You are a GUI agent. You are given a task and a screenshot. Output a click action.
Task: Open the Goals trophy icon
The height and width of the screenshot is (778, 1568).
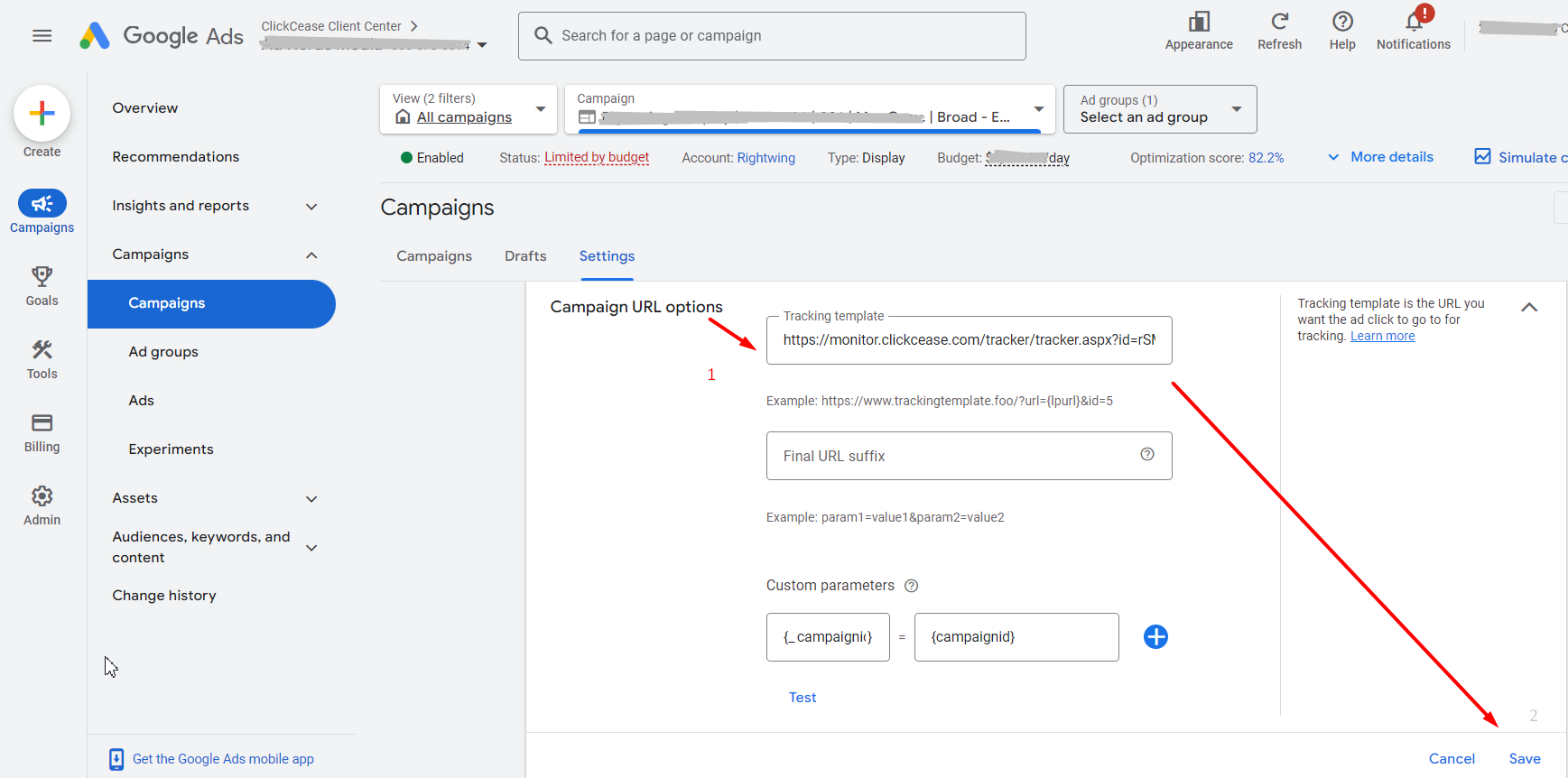42,276
